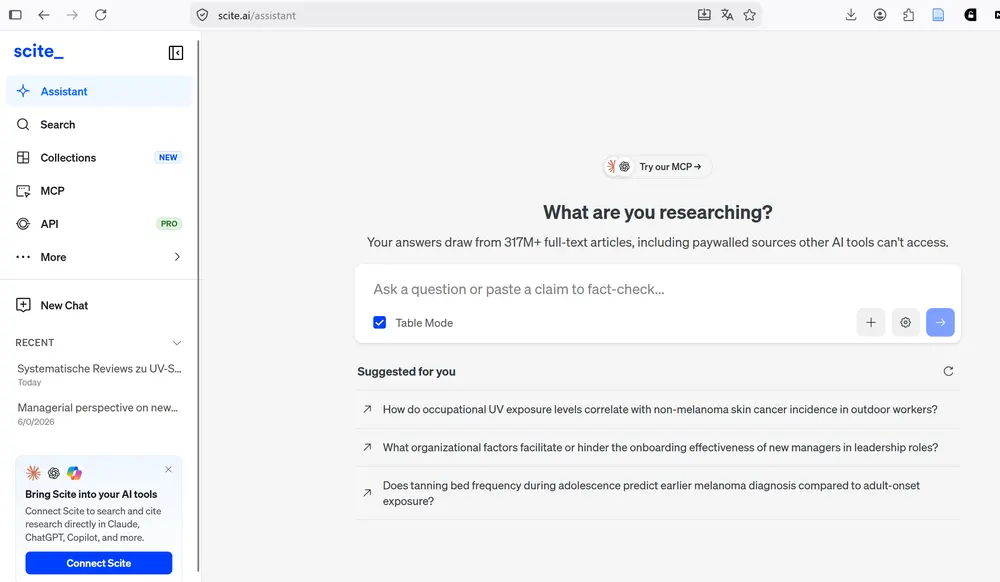1000x582 pixels.
Task: Open the browser downloads icon
Action: point(851,15)
